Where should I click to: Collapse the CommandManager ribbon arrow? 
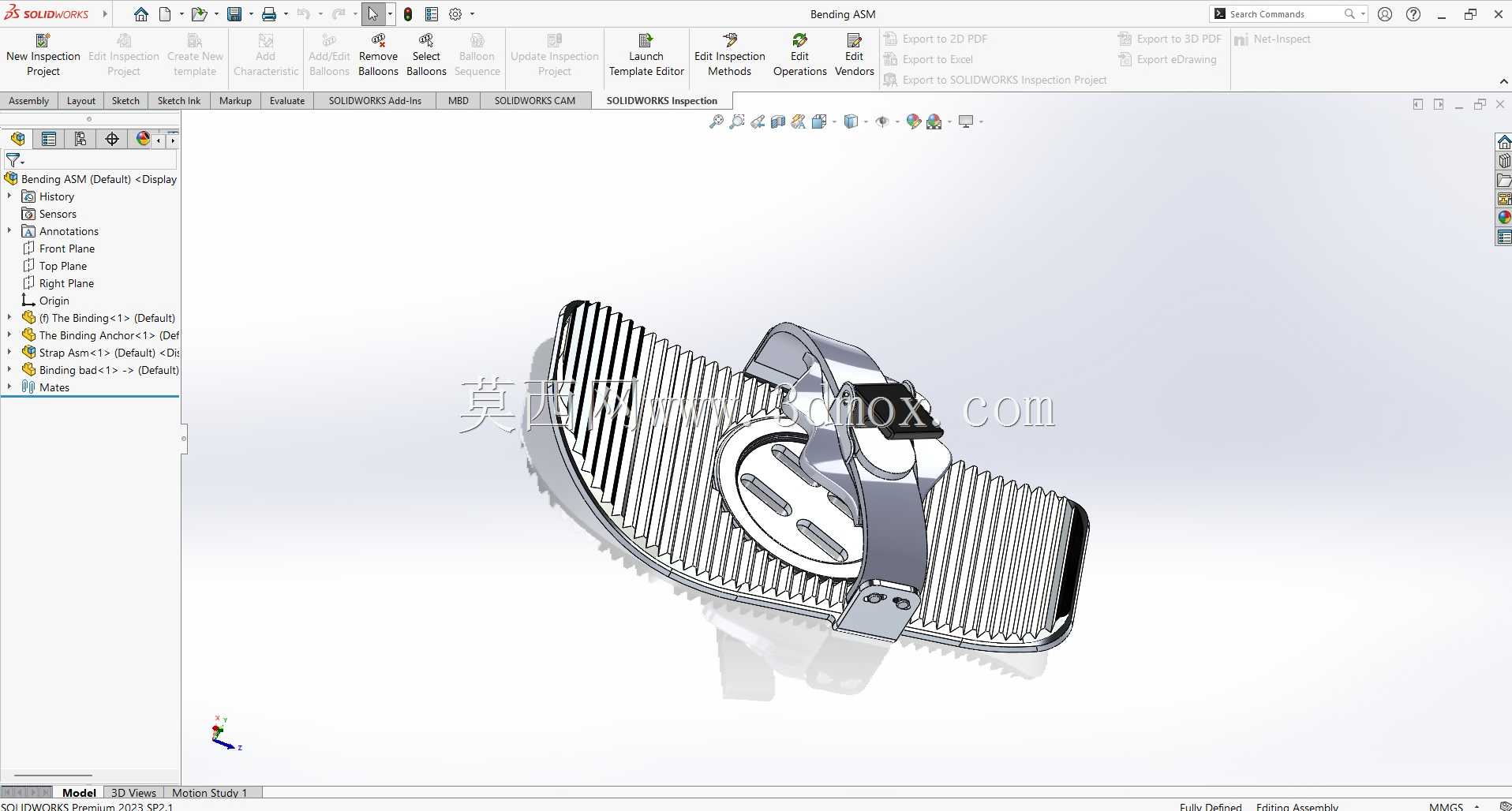point(1503,81)
